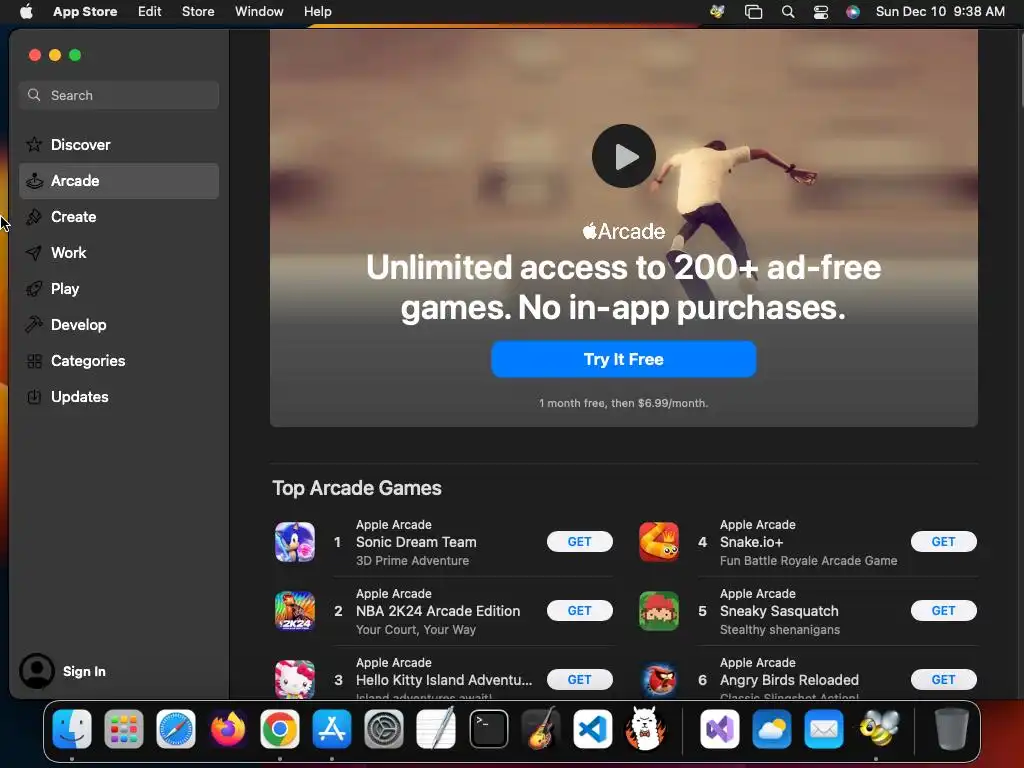Launch Safari from the Dock
The height and width of the screenshot is (768, 1024).
(176, 728)
